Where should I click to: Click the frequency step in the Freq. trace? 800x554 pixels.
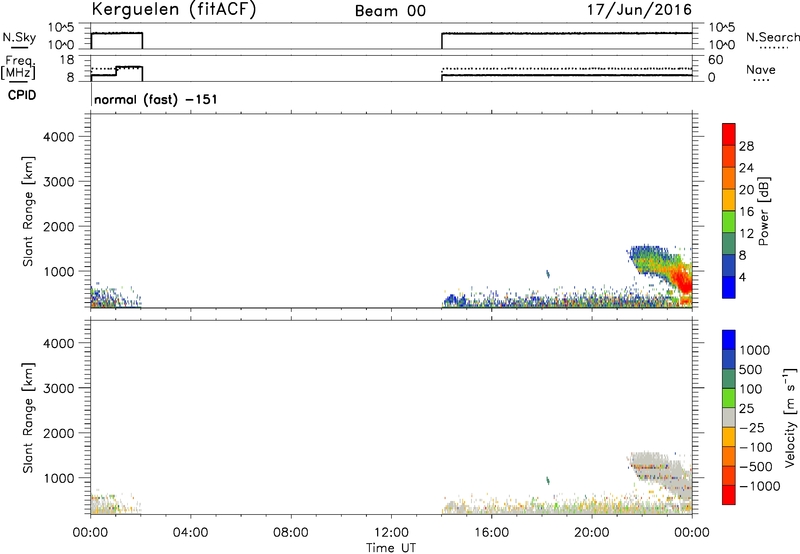point(116,71)
